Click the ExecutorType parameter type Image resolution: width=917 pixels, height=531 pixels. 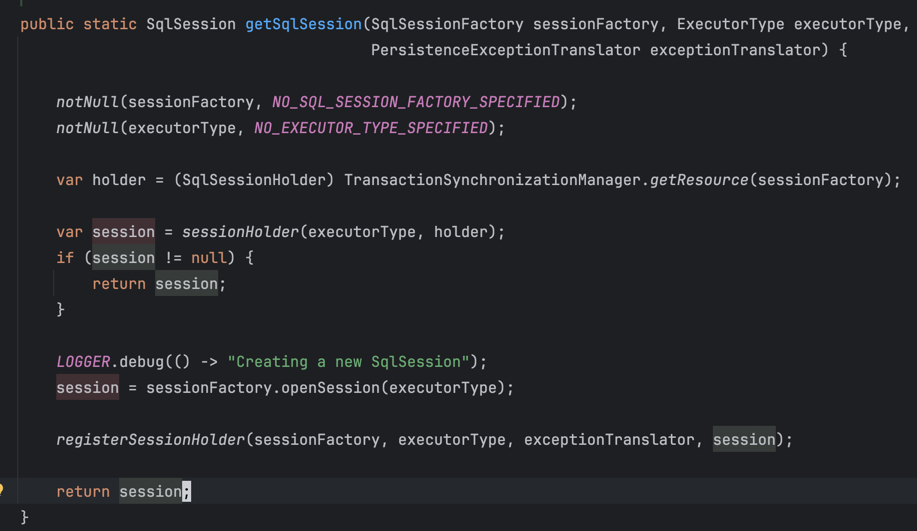(730, 24)
